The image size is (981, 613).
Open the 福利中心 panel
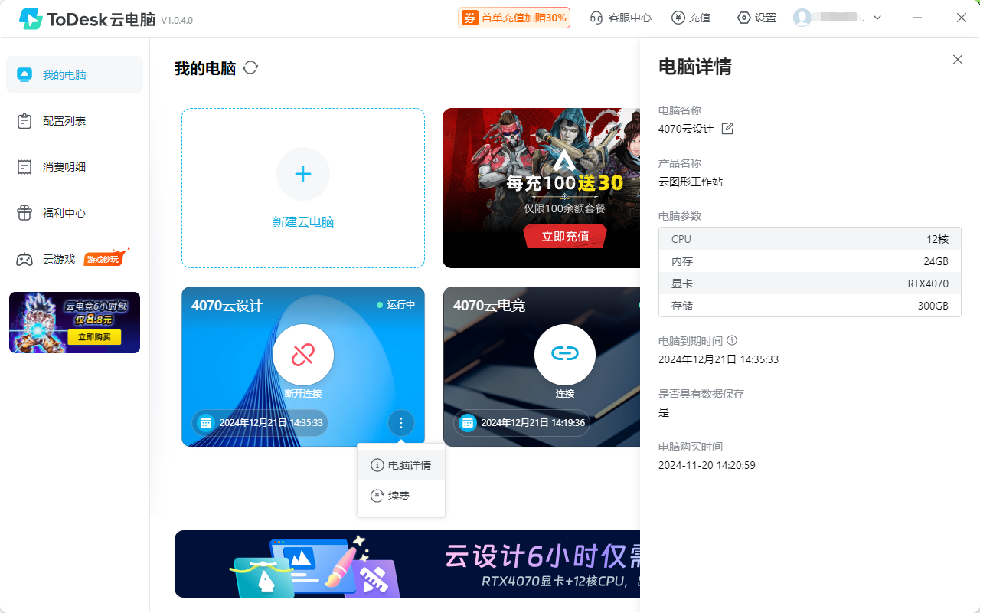54,213
